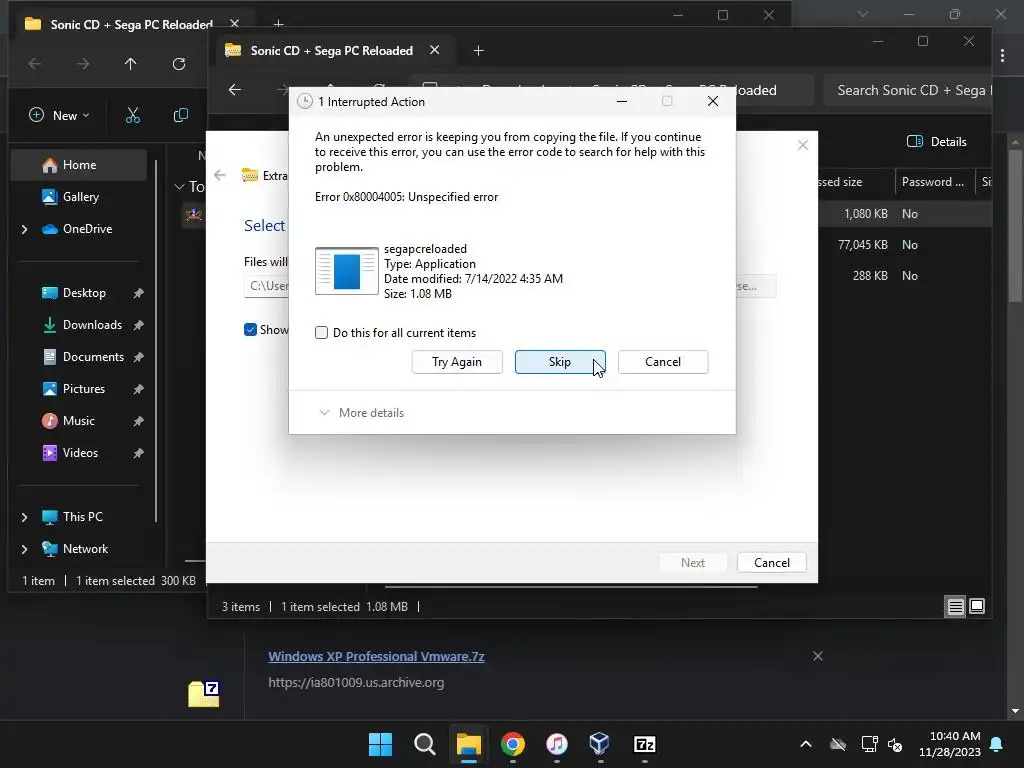This screenshot has width=1024, height=768.
Task: Click Chrome's three-dot menu button
Action: click(1002, 56)
